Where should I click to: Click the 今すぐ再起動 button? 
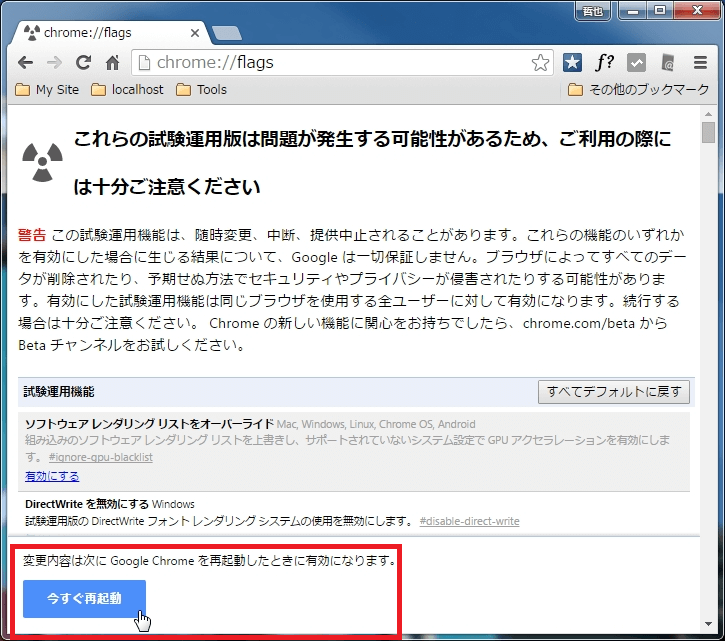point(84,599)
